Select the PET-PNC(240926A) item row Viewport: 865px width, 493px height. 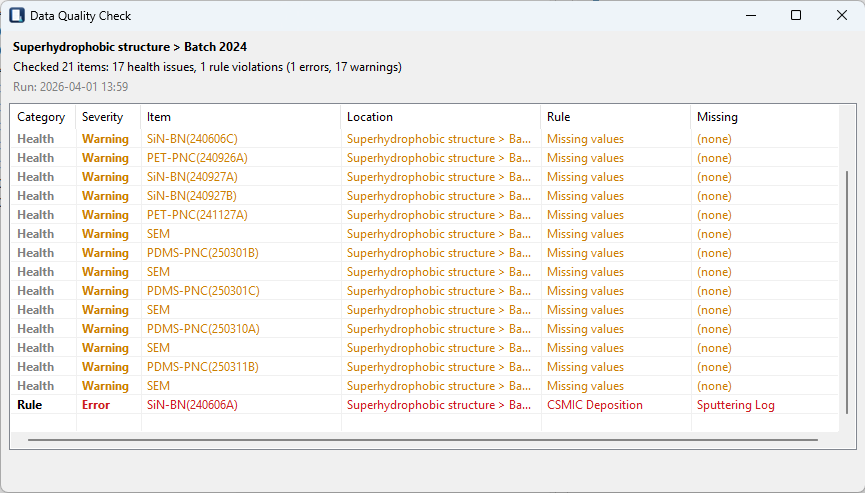pos(197,158)
